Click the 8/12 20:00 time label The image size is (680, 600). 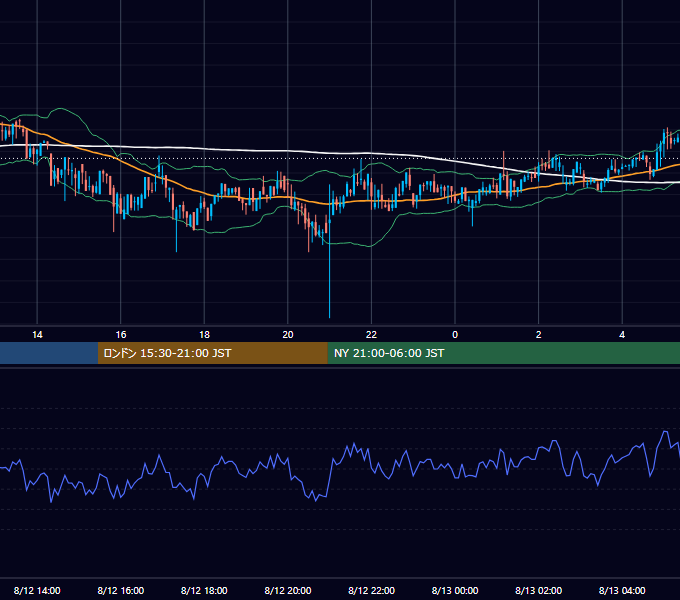click(x=288, y=590)
